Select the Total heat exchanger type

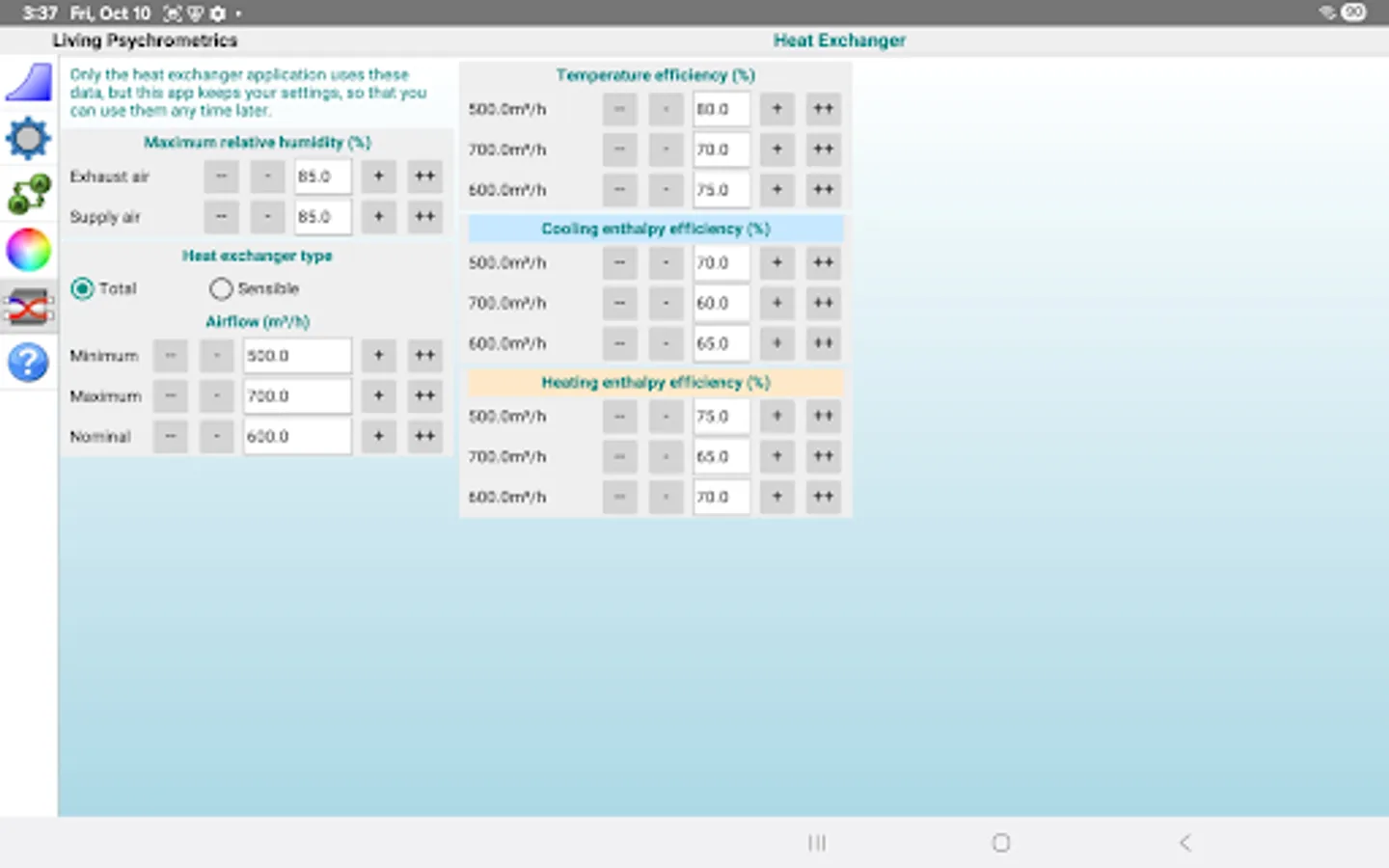tap(82, 288)
